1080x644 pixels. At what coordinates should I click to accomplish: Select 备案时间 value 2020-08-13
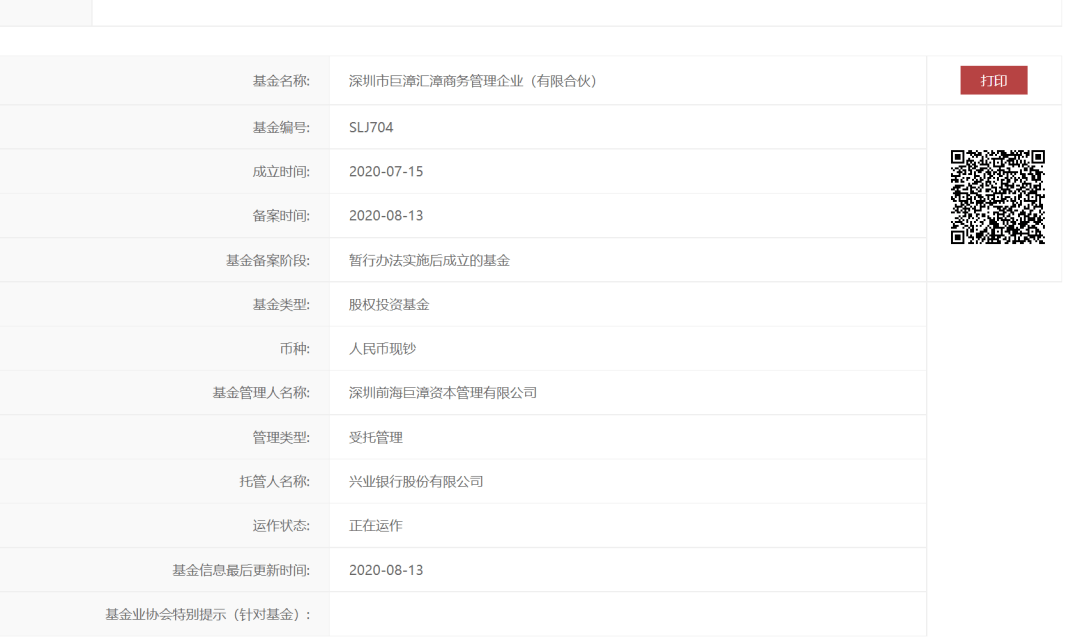[386, 216]
